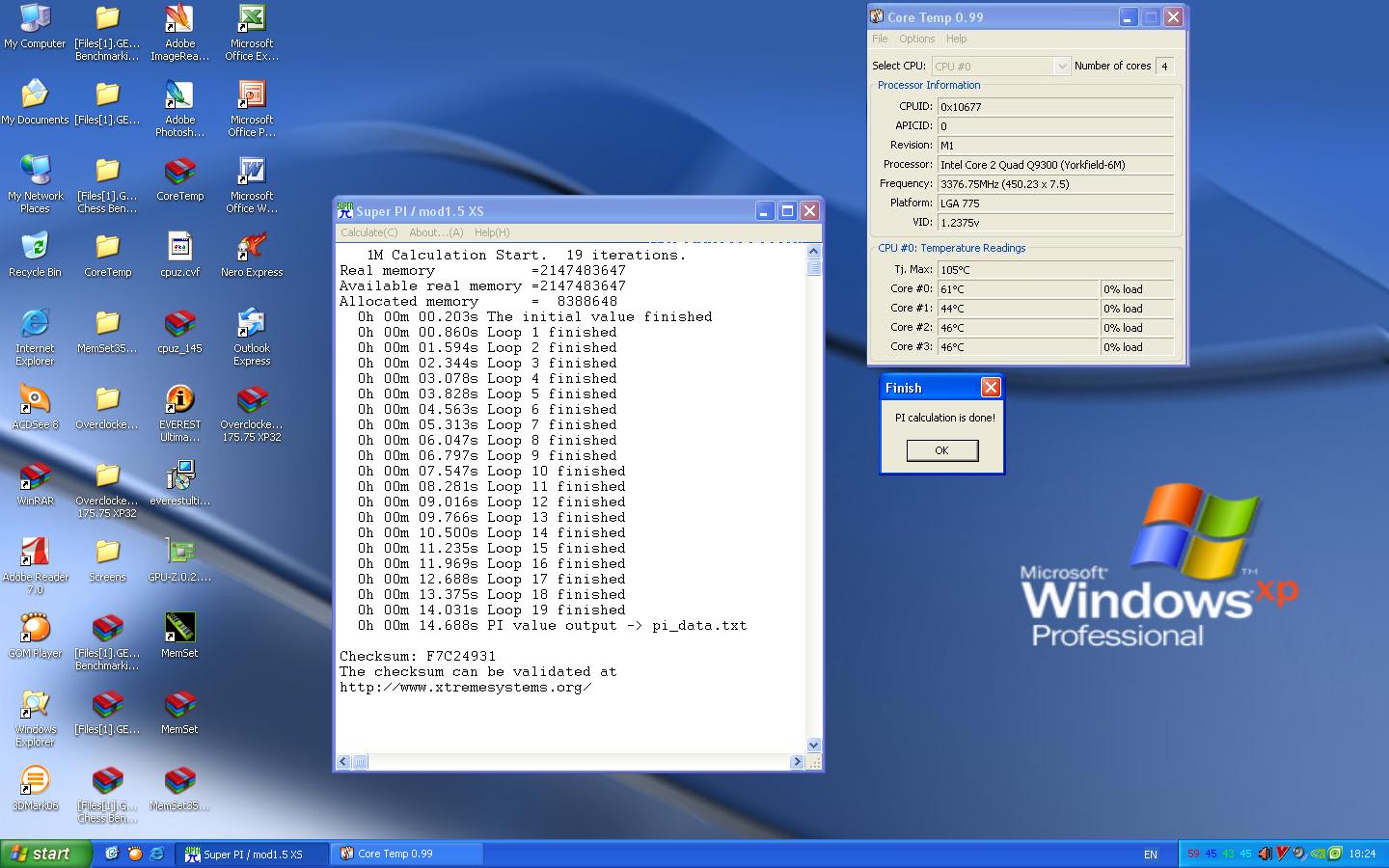Select the CoreTemp archive icon

[x=179, y=179]
